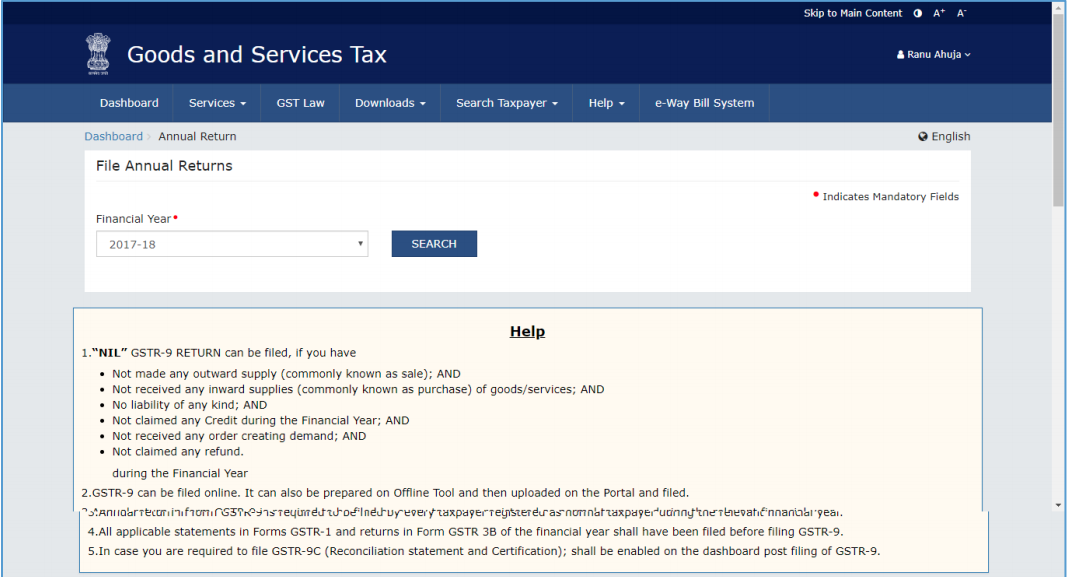Expand the Help navigation menu
Image resolution: width=1068 pixels, height=577 pixels.
(x=606, y=103)
